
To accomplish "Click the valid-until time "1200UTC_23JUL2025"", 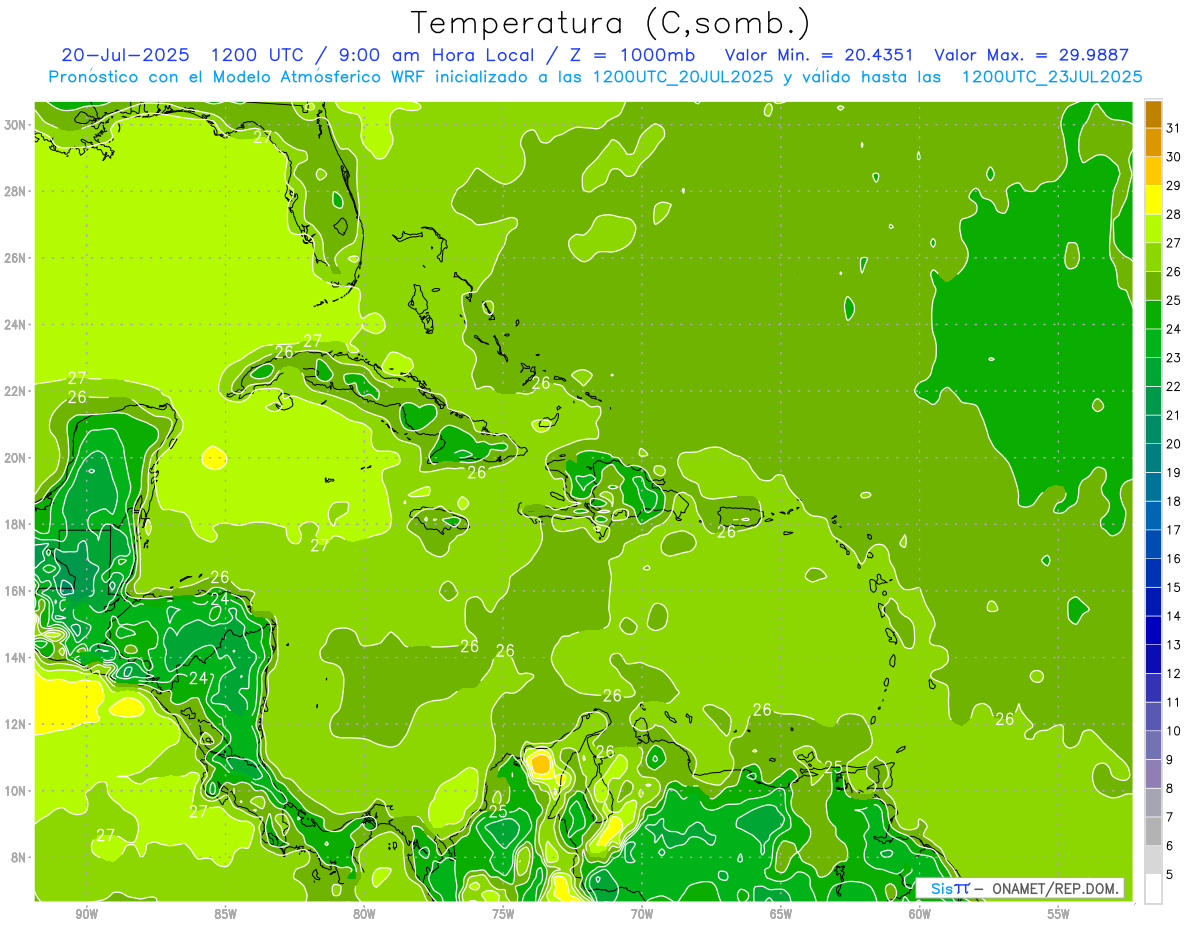I will click(x=1052, y=77).
